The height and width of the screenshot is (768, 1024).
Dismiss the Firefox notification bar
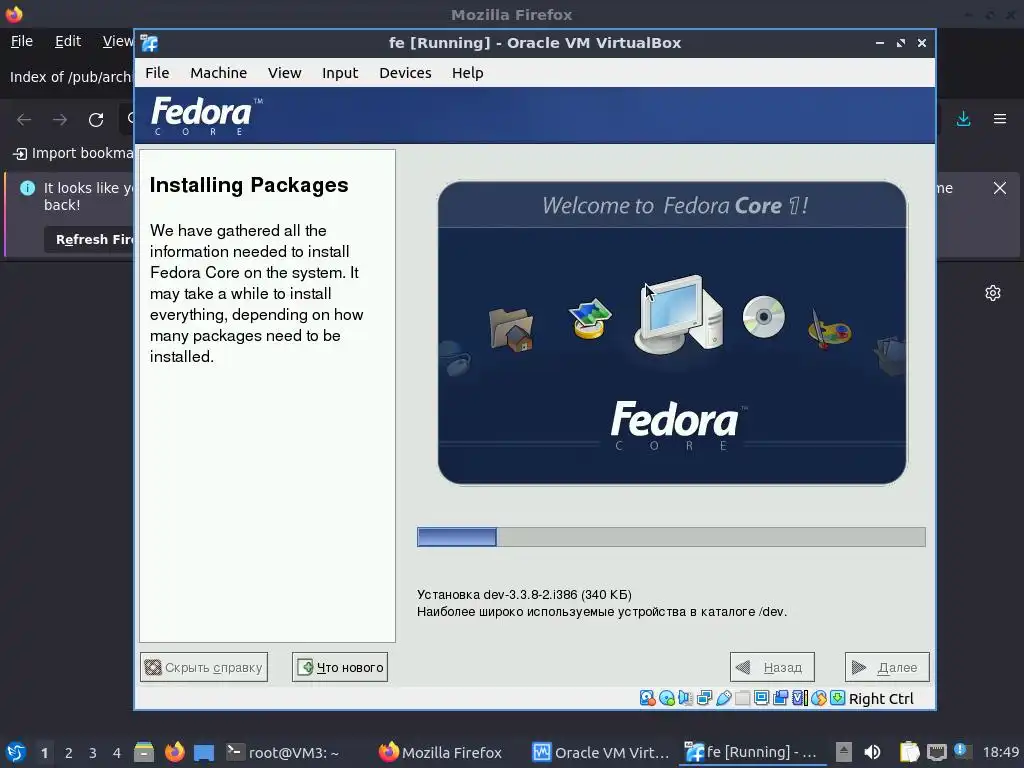1000,188
